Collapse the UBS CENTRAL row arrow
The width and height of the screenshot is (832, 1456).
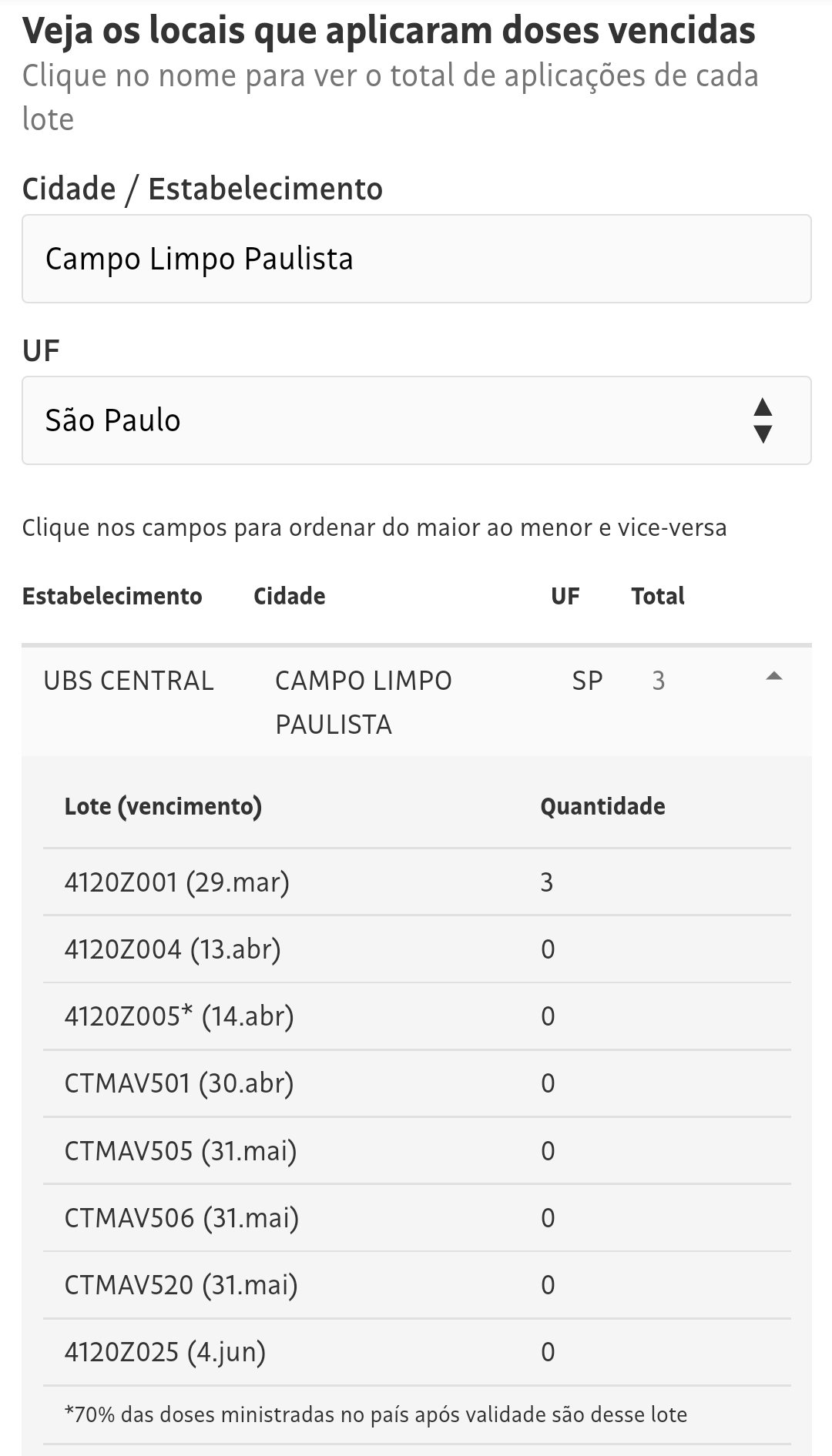773,678
